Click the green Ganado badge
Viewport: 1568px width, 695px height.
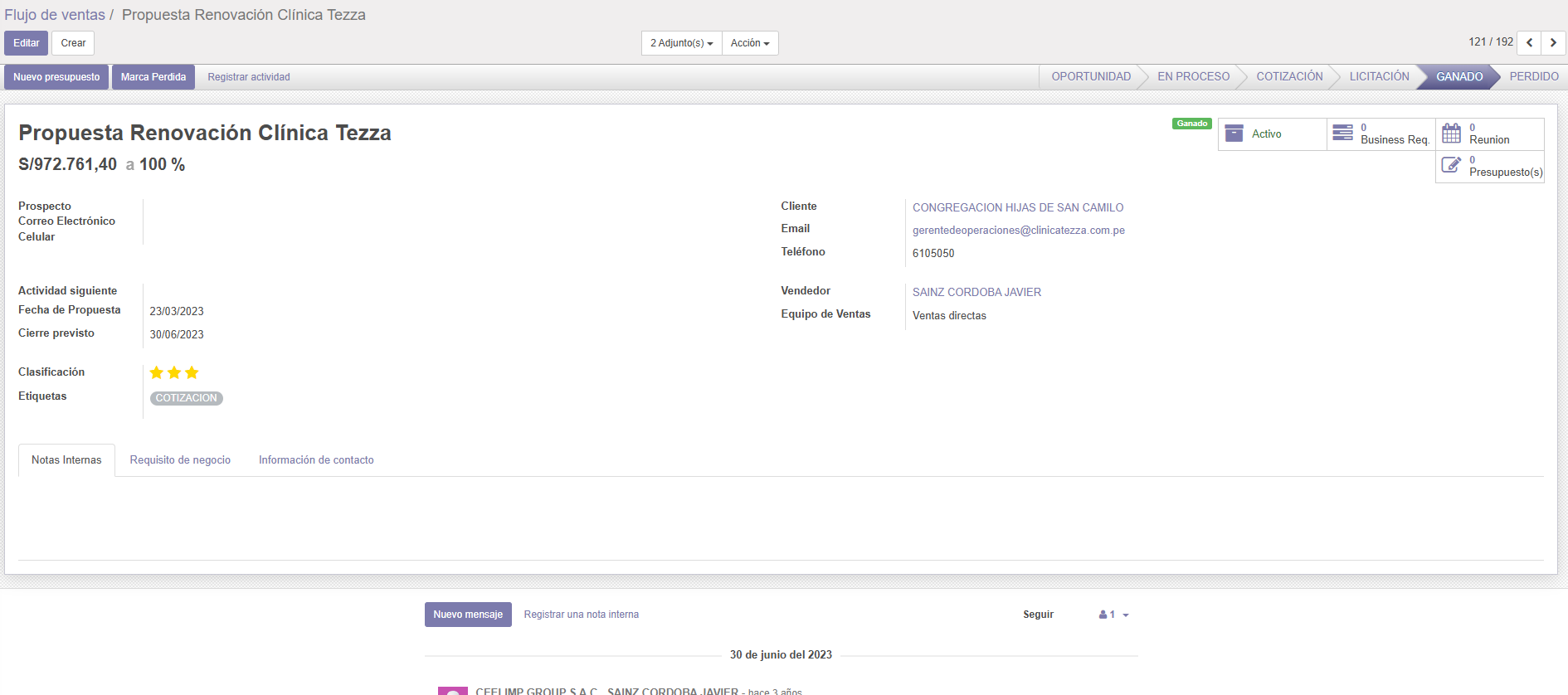1192,124
